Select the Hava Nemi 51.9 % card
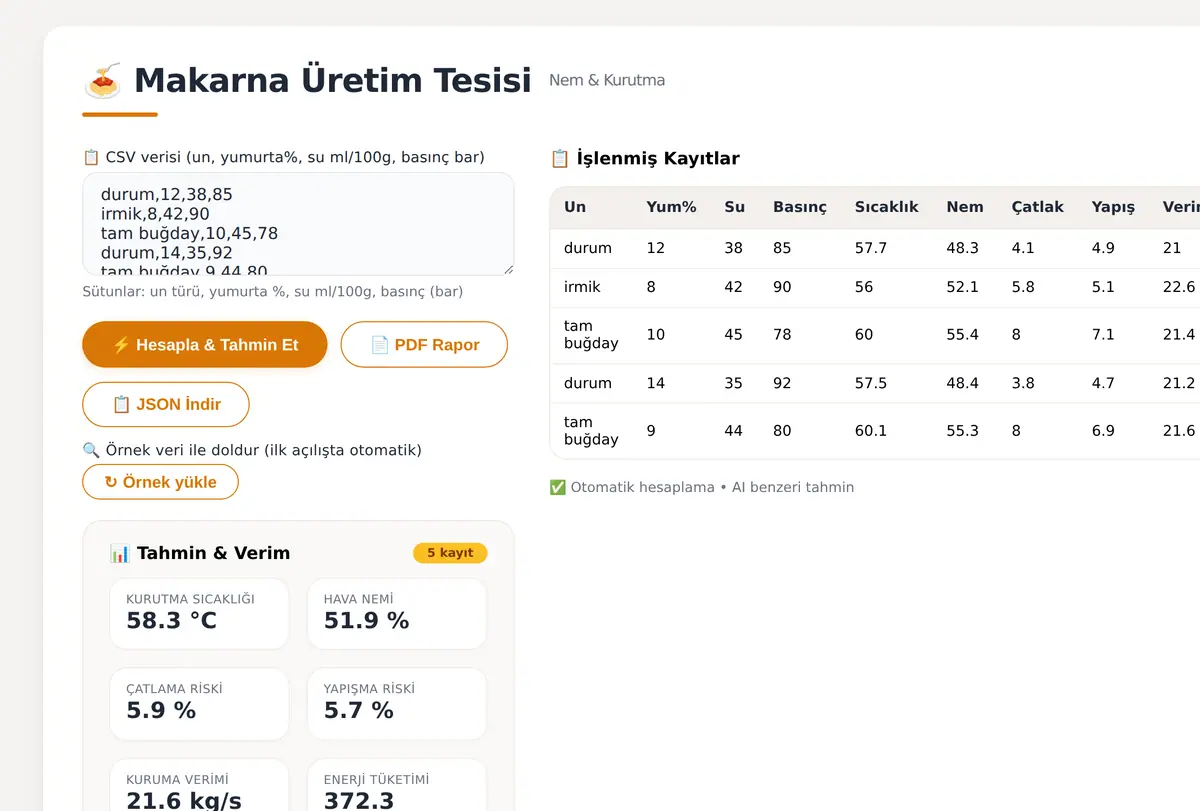The width and height of the screenshot is (1200, 811). click(397, 614)
